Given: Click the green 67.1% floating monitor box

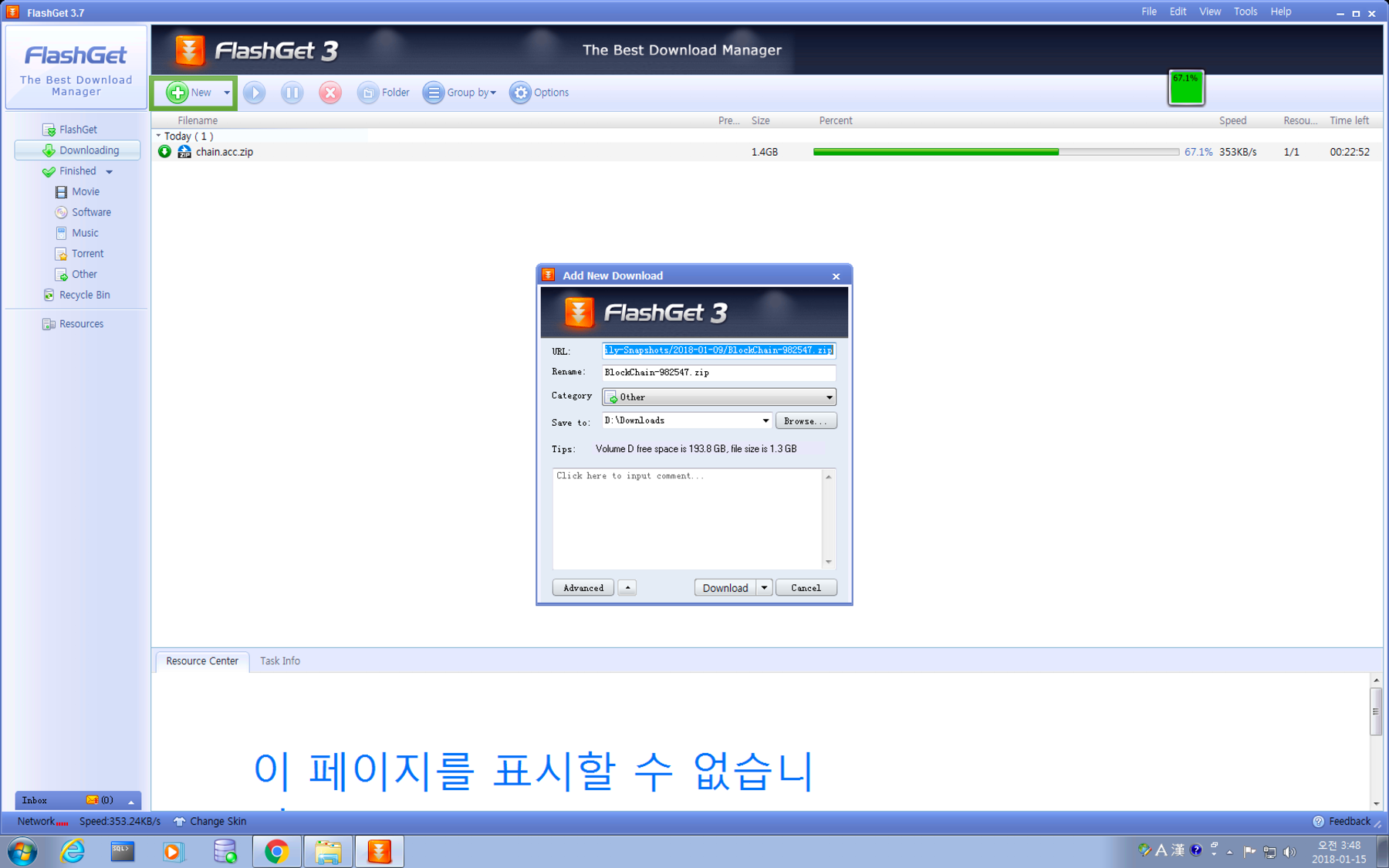Looking at the screenshot, I should click(x=1186, y=87).
